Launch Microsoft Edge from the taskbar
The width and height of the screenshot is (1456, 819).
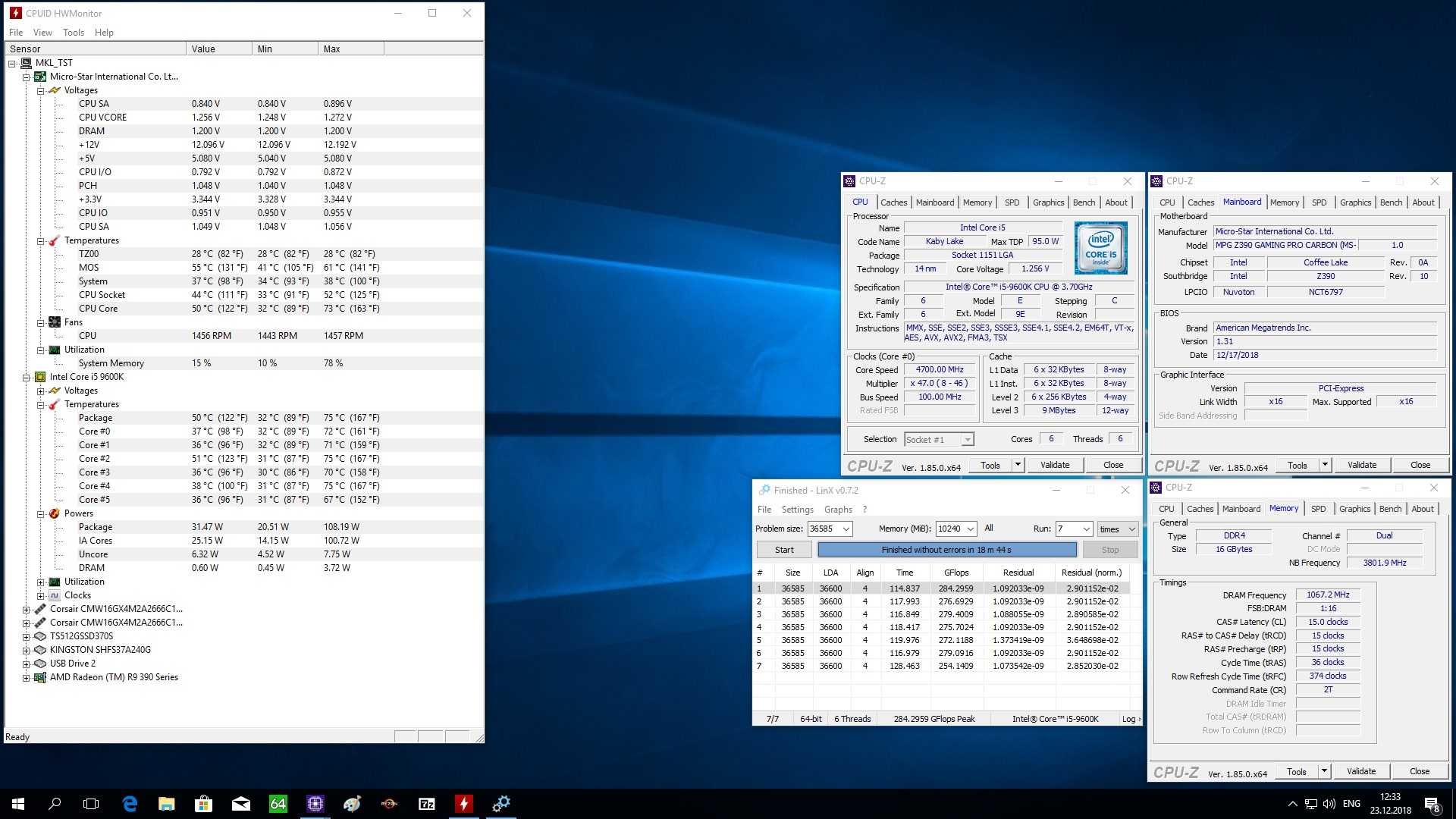[130, 804]
